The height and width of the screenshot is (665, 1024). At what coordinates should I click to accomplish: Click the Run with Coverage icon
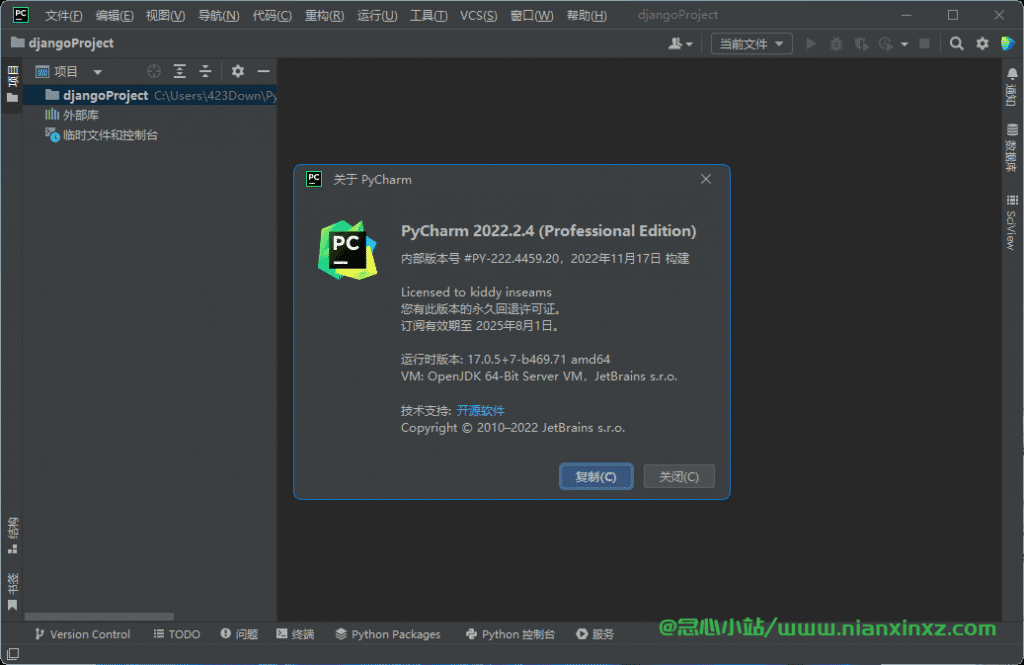point(861,44)
